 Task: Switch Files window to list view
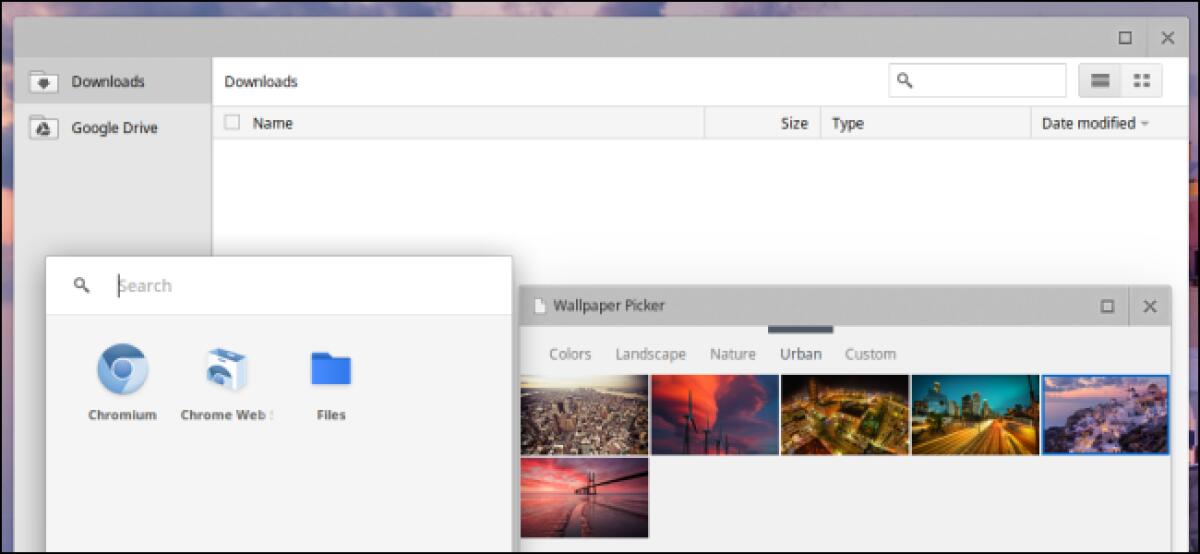tap(1099, 81)
